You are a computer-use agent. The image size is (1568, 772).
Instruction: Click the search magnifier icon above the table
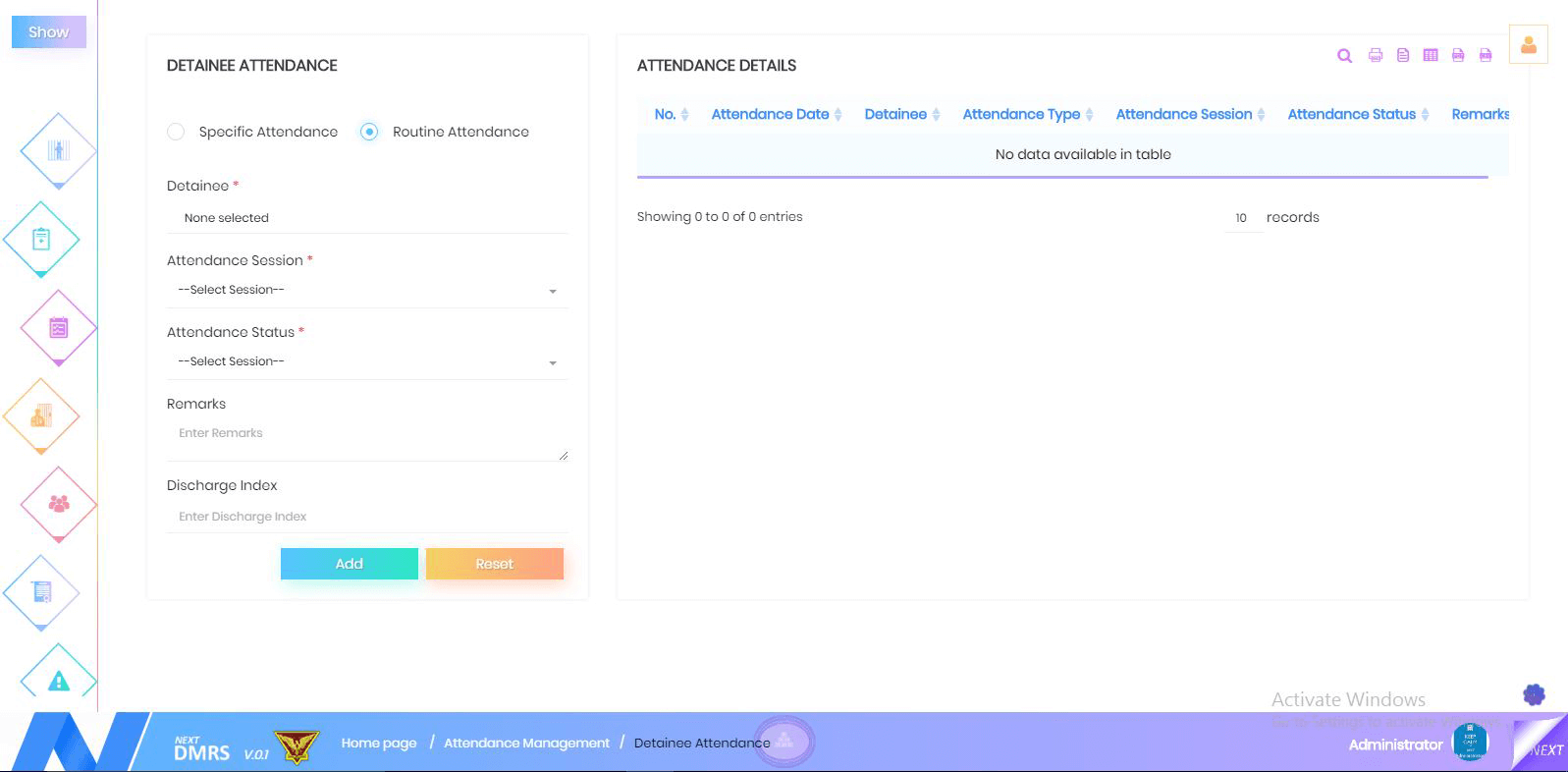pyautogui.click(x=1344, y=56)
